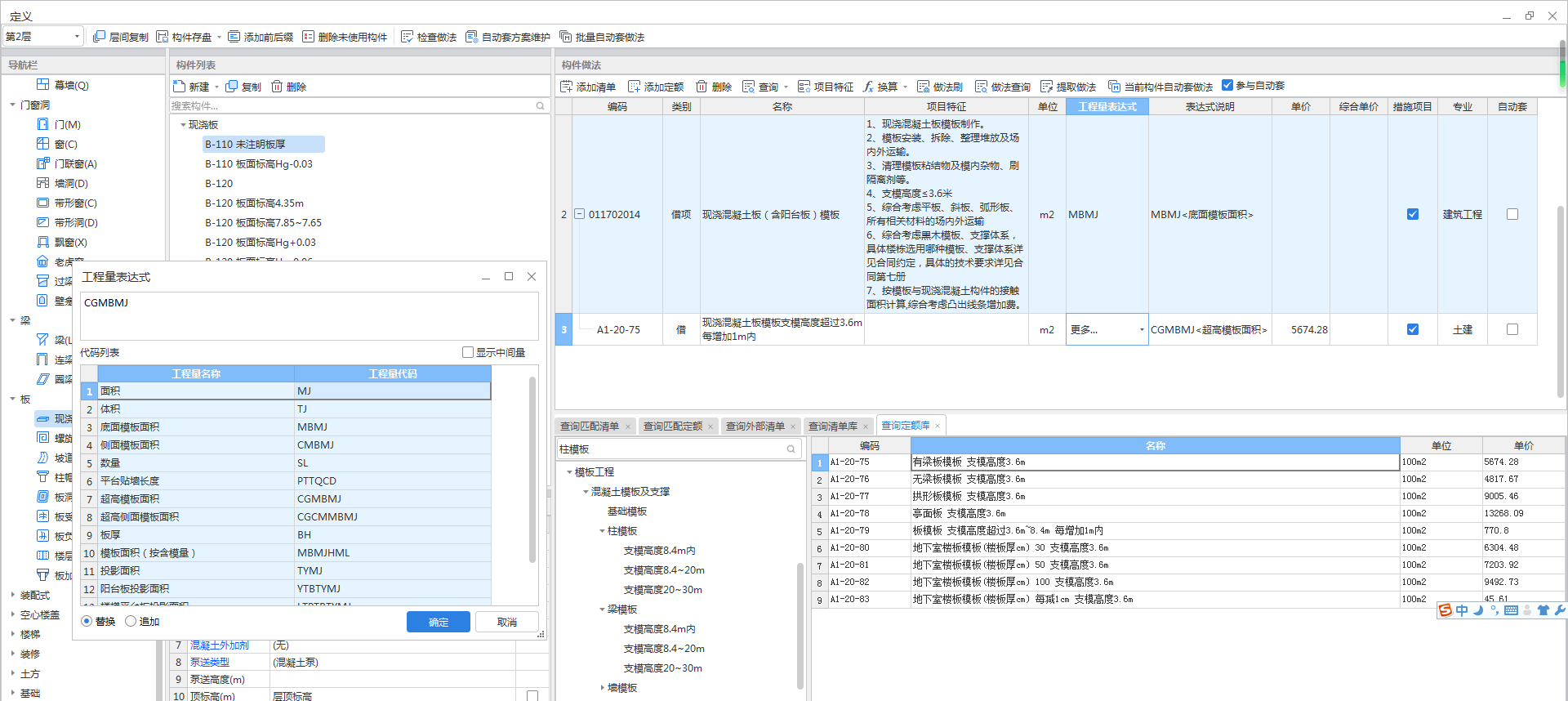Open the 更多... expression dropdown arrow
This screenshot has width=1568, height=701.
click(1142, 330)
